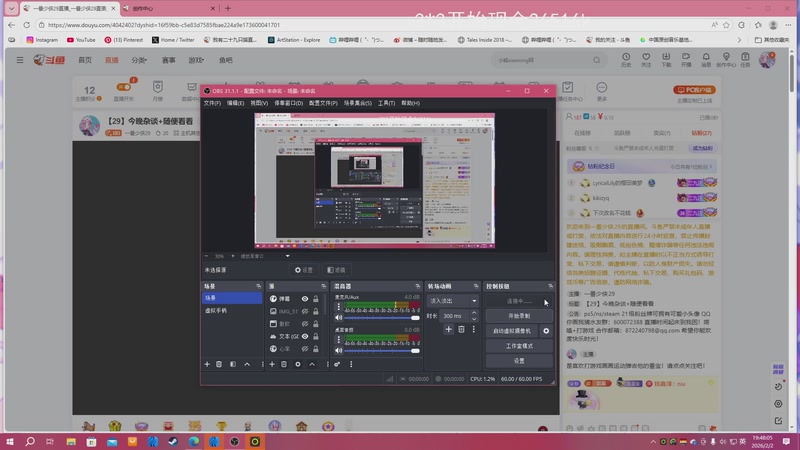This screenshot has height=450, width=800.
Task: Show more bookmarks with overflow chevron
Action: 739,40
